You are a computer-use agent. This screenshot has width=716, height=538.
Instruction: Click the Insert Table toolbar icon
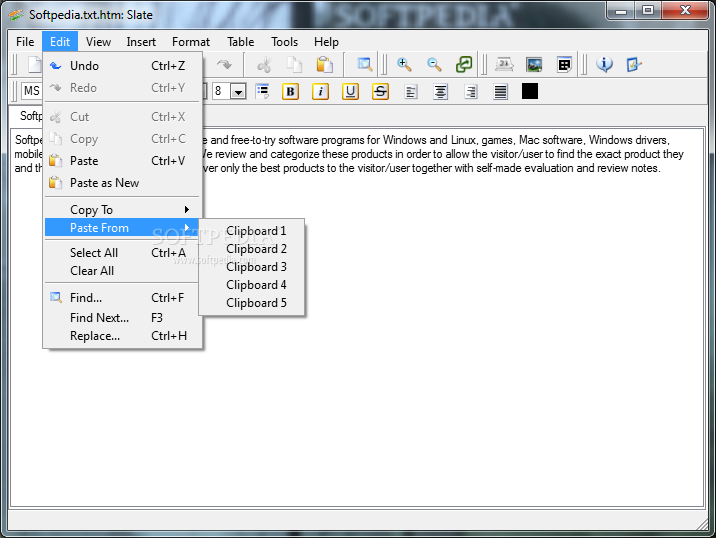point(564,65)
